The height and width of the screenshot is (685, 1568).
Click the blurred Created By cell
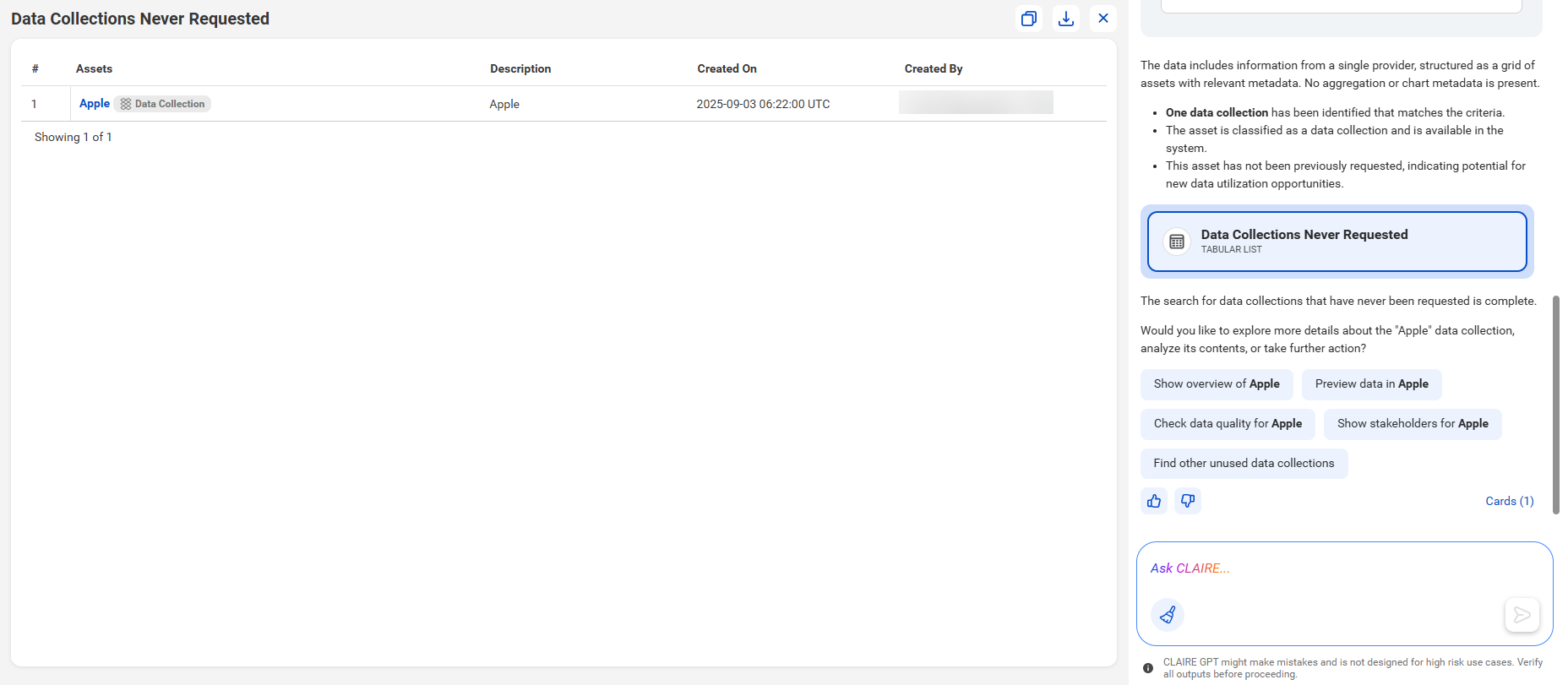coord(976,102)
